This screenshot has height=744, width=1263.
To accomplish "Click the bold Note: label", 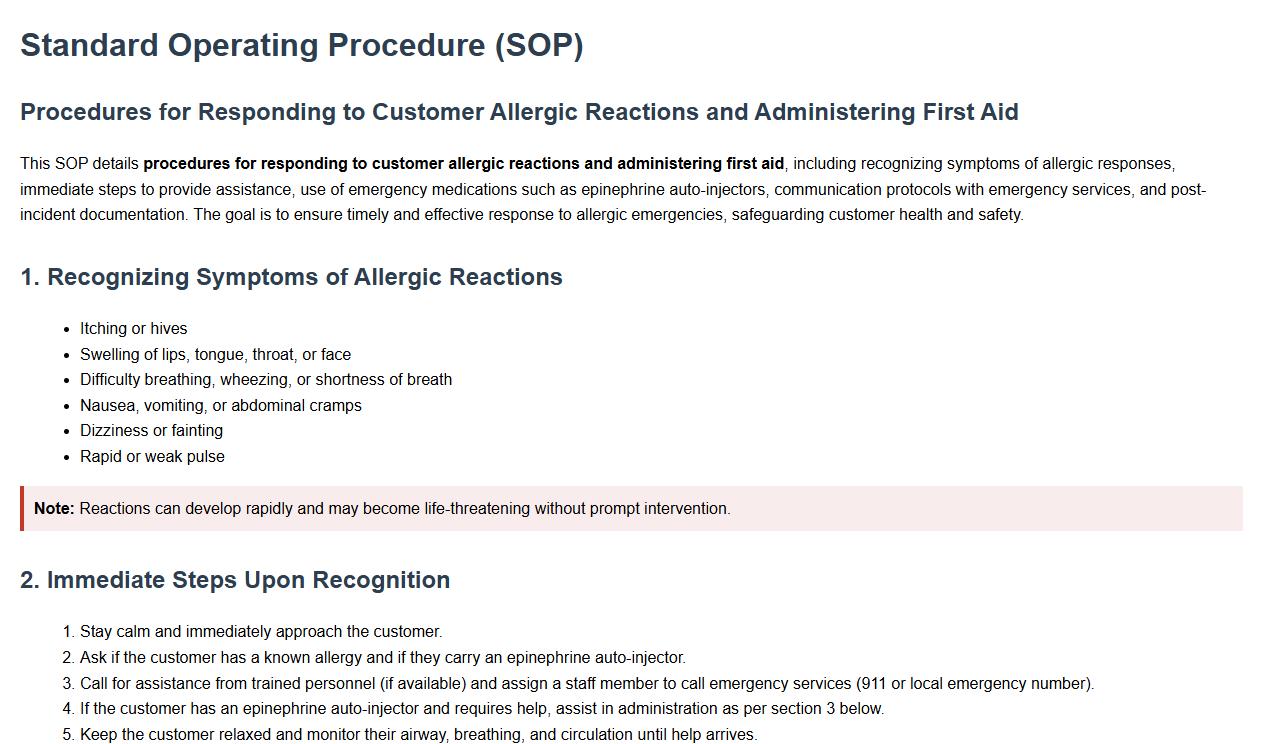I will tap(54, 509).
